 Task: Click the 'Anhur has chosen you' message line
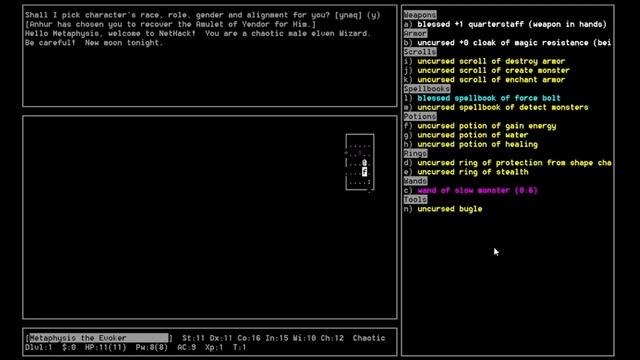click(x=170, y=24)
